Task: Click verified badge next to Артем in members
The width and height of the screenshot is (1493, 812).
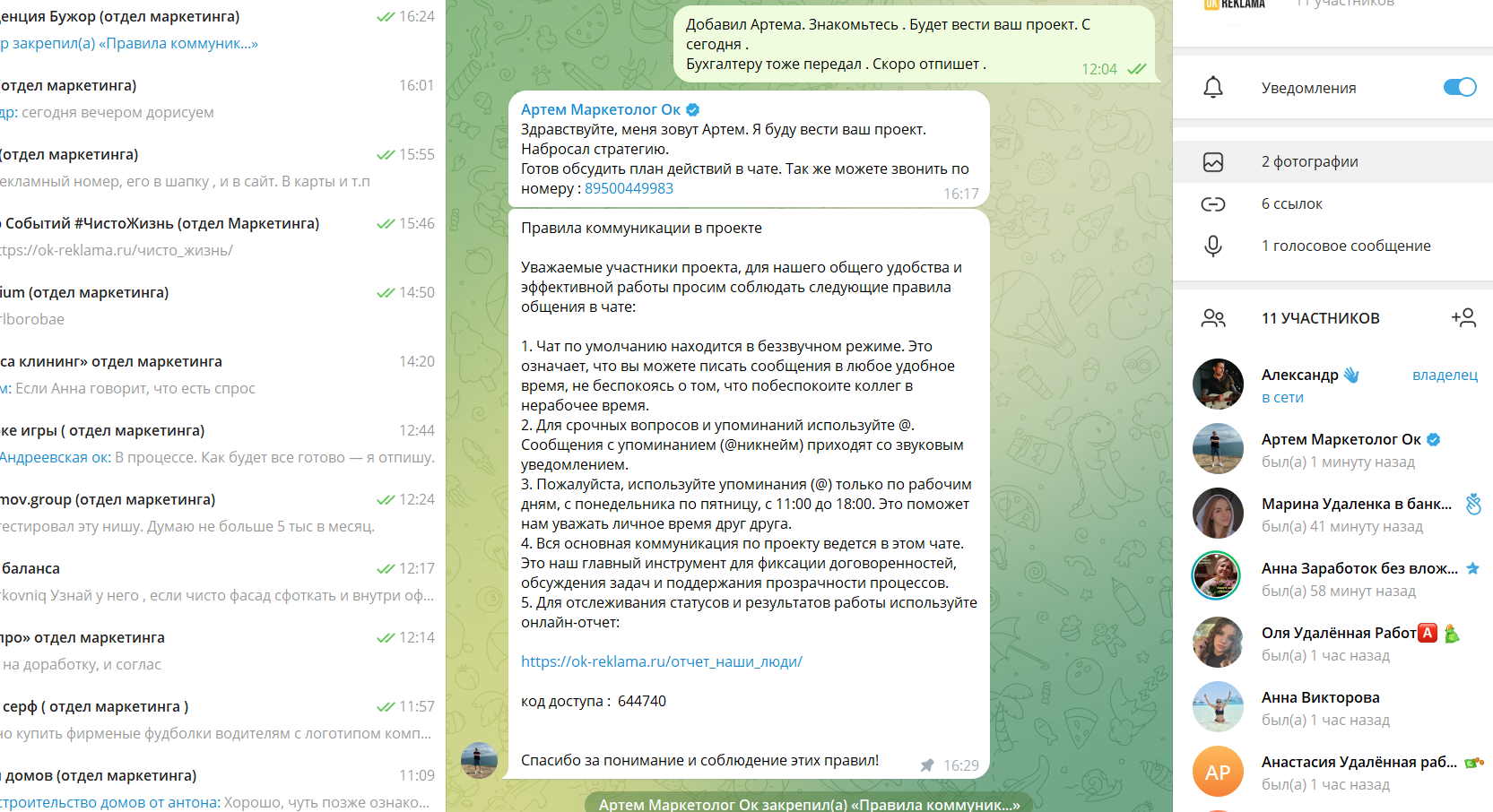Action: click(1433, 439)
